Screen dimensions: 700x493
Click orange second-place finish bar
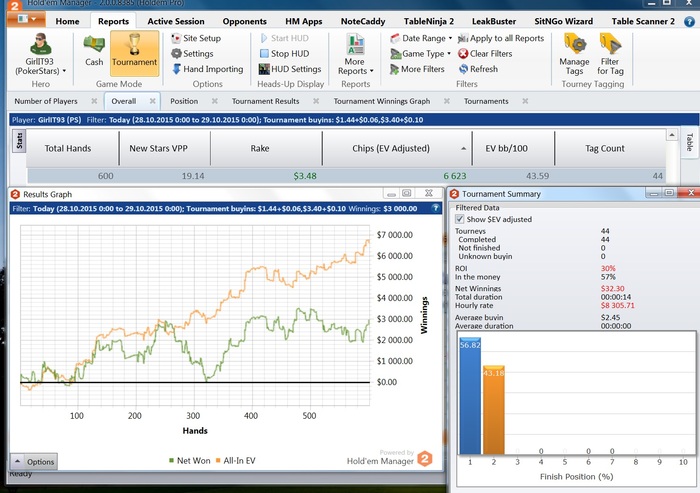point(494,410)
